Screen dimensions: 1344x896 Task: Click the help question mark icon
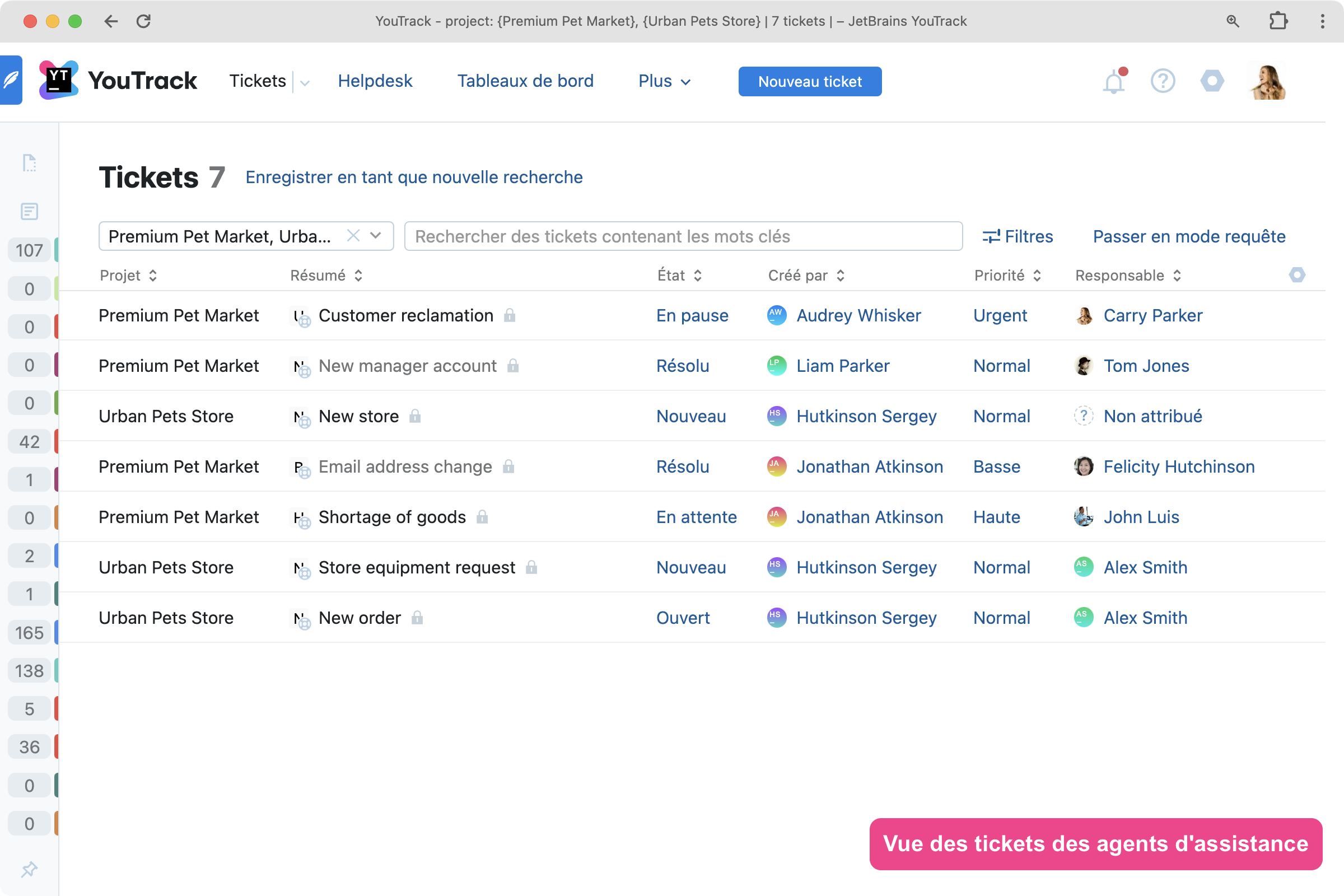click(1163, 81)
